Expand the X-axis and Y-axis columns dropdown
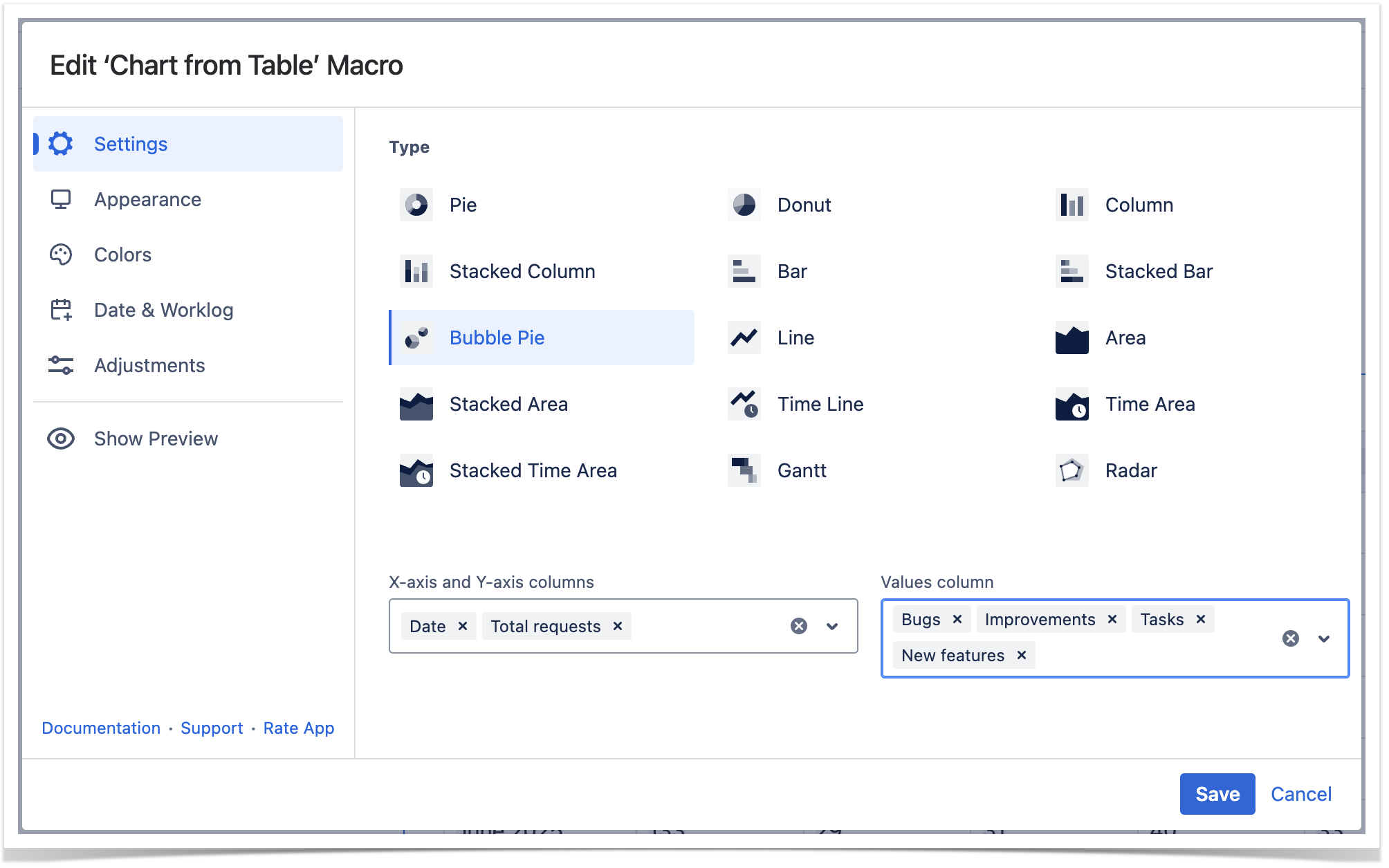Image resolution: width=1389 pixels, height=868 pixels. 832,626
